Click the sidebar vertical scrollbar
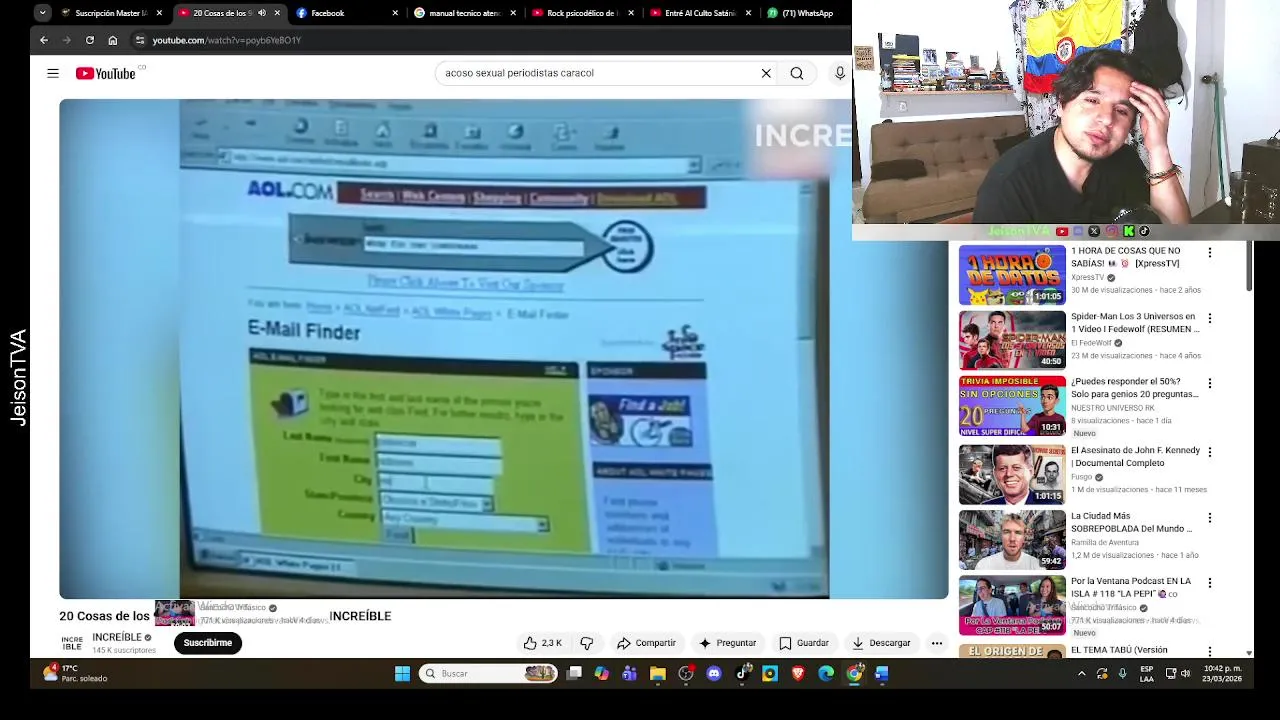 pos(1248,265)
